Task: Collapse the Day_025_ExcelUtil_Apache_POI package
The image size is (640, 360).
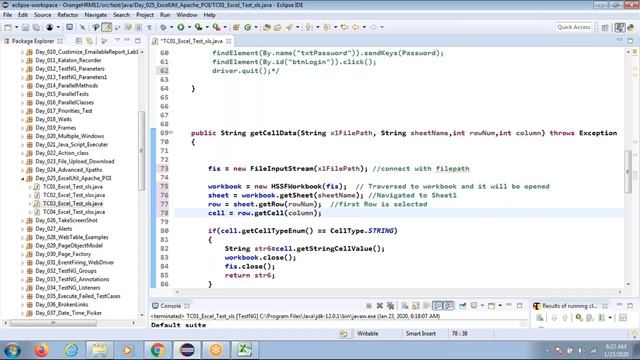Action: (x=22, y=178)
